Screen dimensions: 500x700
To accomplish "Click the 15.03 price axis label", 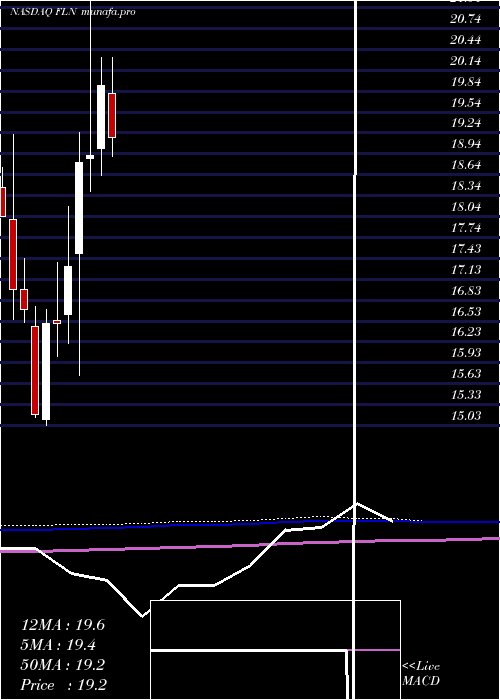I will 466,415.
